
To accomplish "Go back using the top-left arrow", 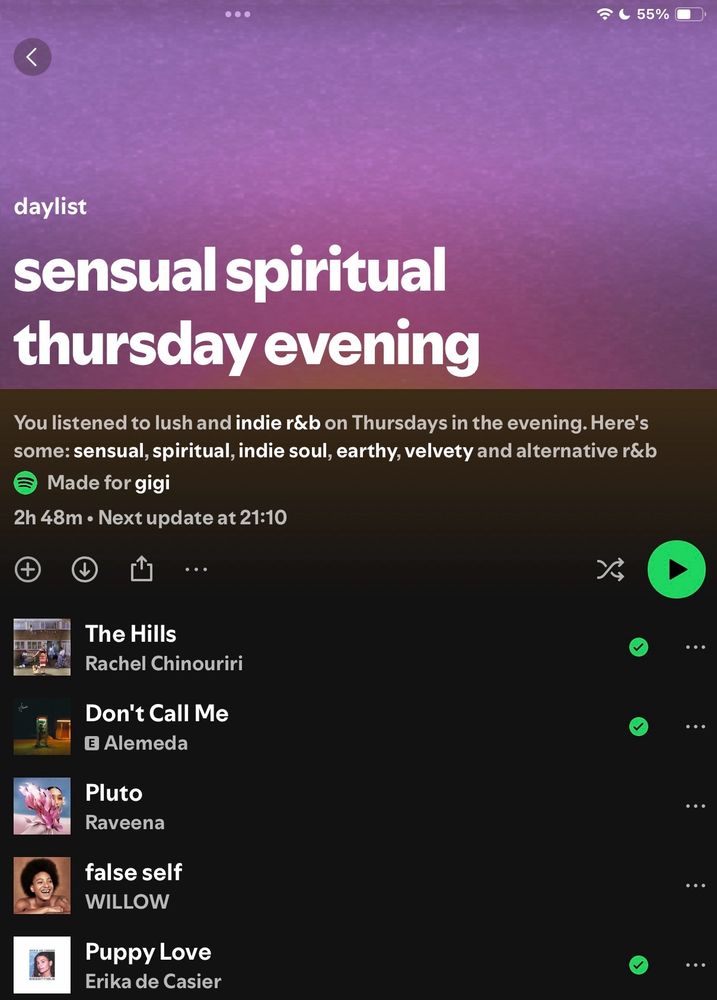I will [x=32, y=57].
